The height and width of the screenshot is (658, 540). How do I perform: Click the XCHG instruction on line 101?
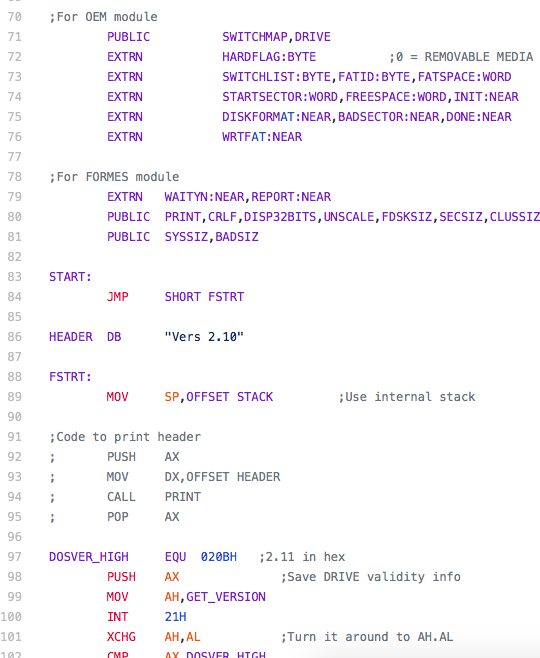click(121, 637)
